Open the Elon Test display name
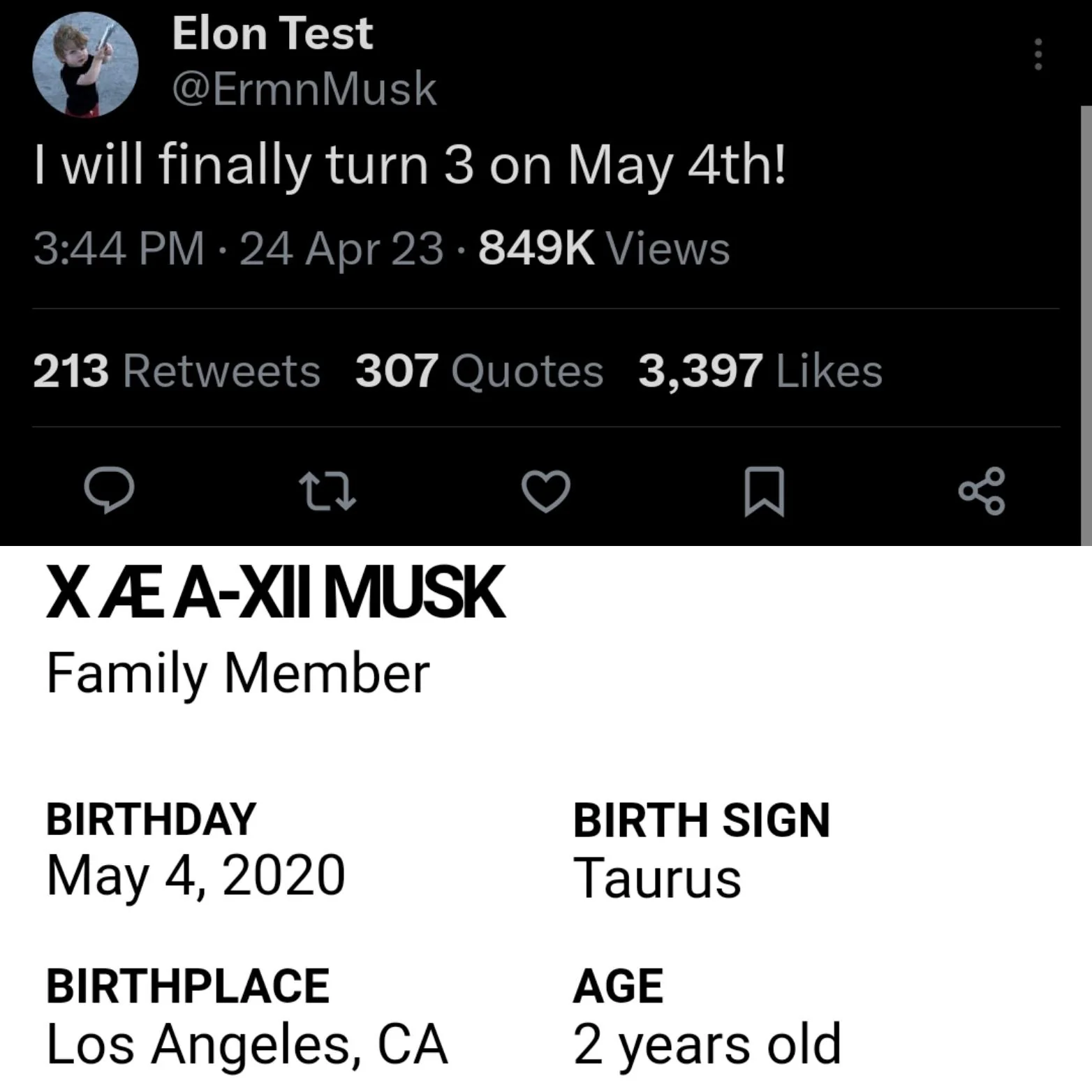The image size is (1092, 1092). click(x=272, y=34)
